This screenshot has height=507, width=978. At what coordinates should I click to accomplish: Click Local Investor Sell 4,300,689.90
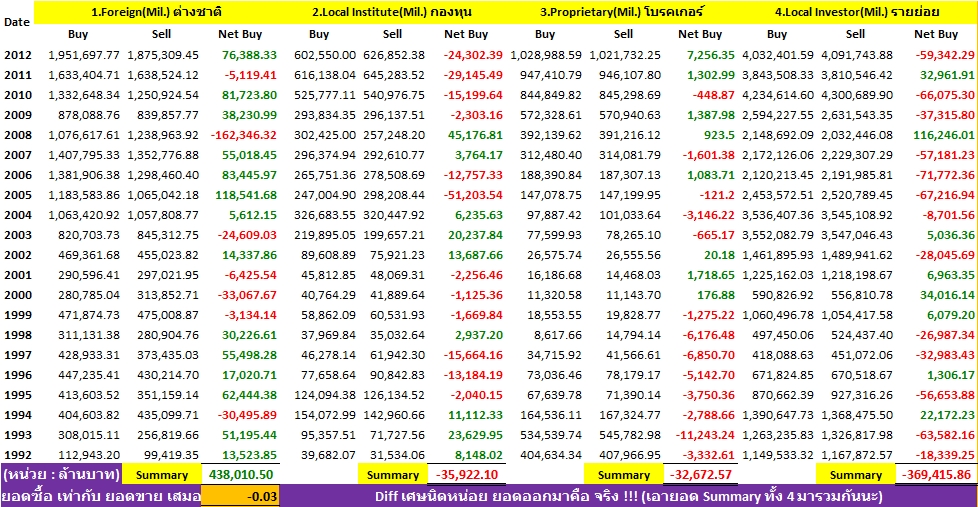856,95
